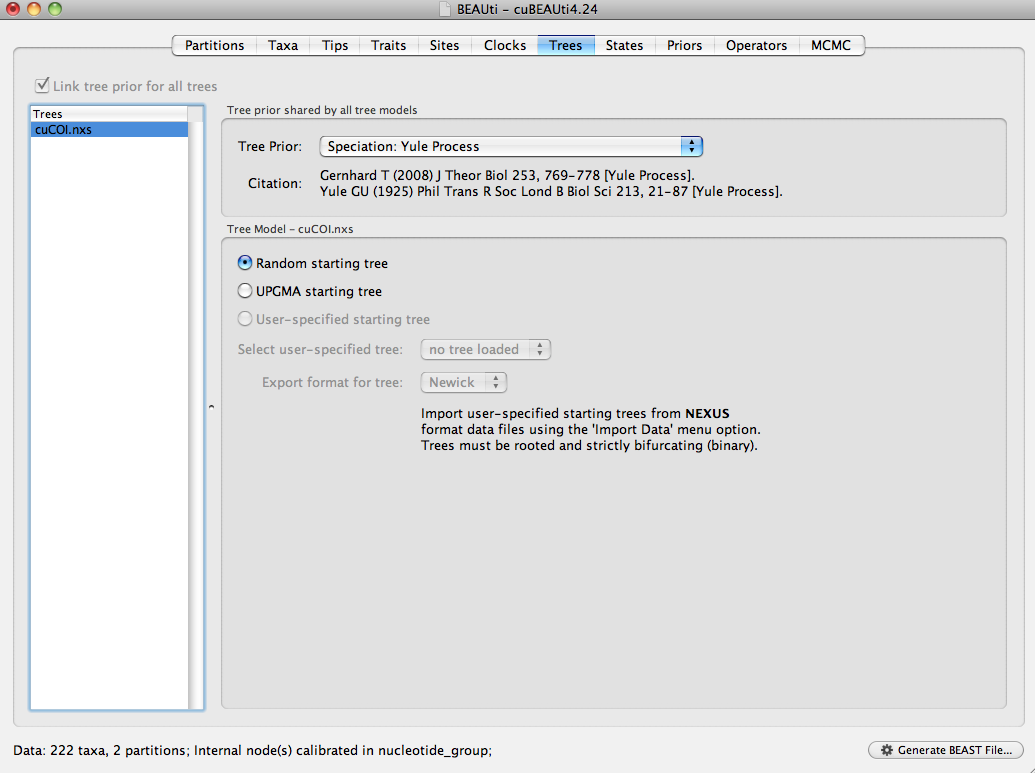Click 'Tree prior shared by all tree models' label

[322, 110]
